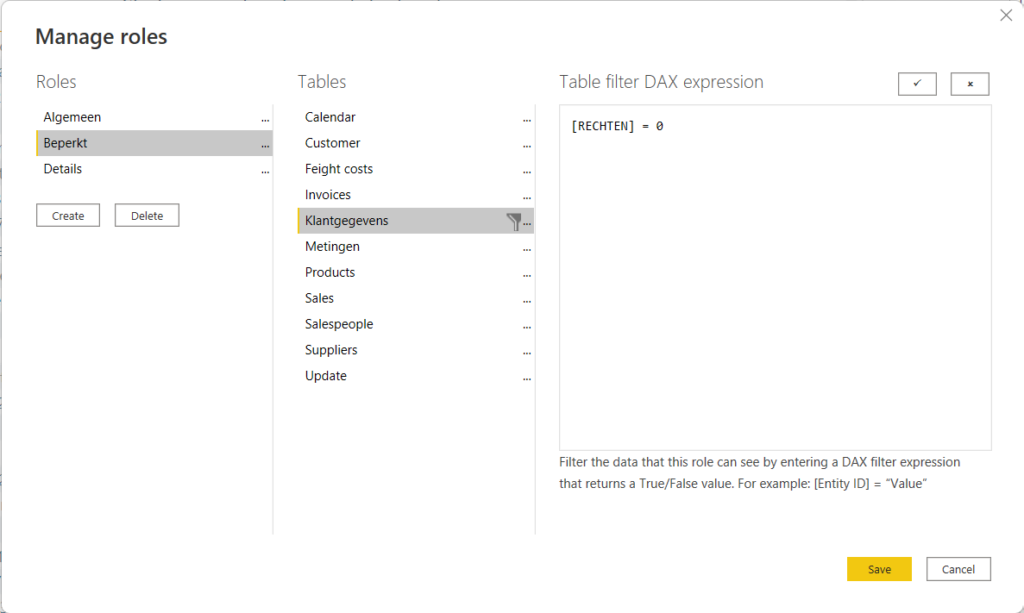The image size is (1024, 613).
Task: Pick the Feight costs table
Action: point(338,169)
